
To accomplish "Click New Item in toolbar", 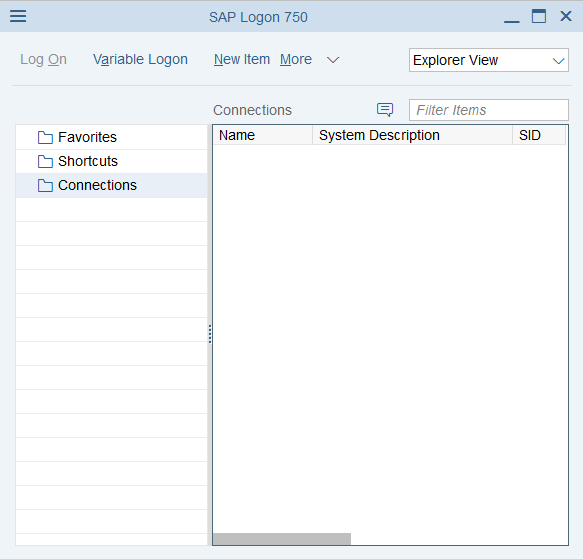I will (242, 60).
